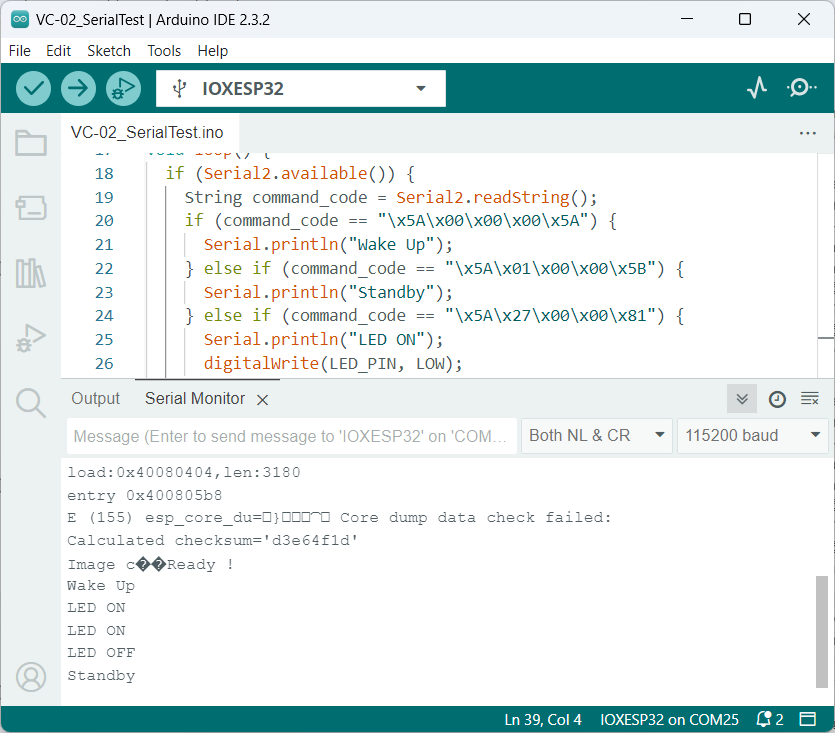
Task: Open the Debug panel in sidebar
Action: [x=31, y=338]
